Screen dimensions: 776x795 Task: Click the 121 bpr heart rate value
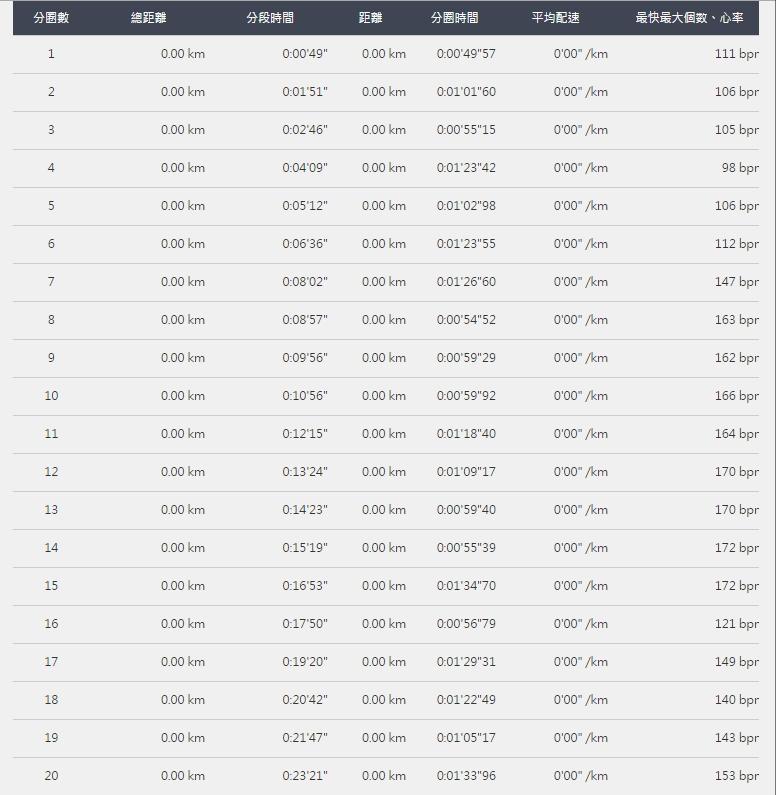click(737, 624)
